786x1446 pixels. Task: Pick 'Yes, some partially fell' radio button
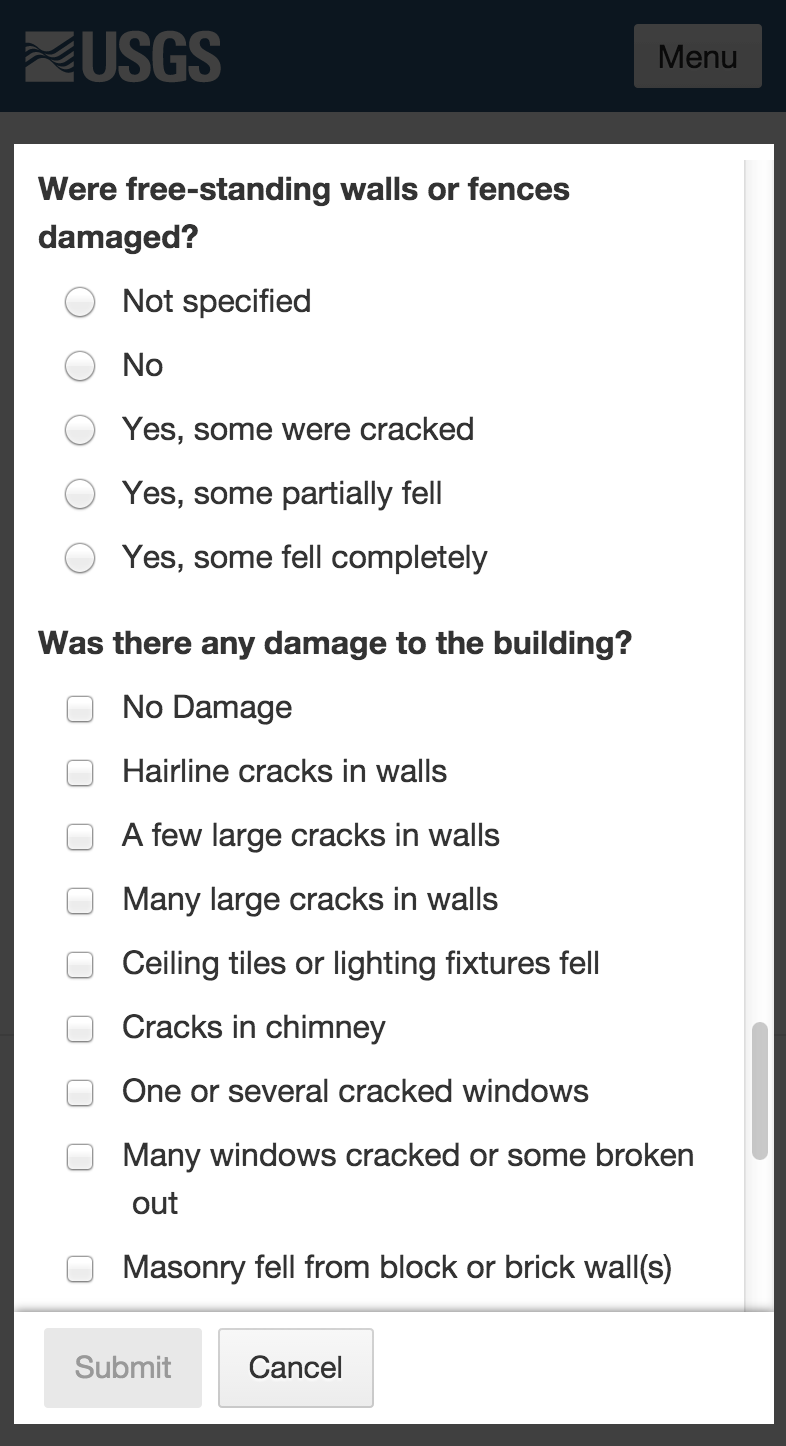[x=80, y=494]
